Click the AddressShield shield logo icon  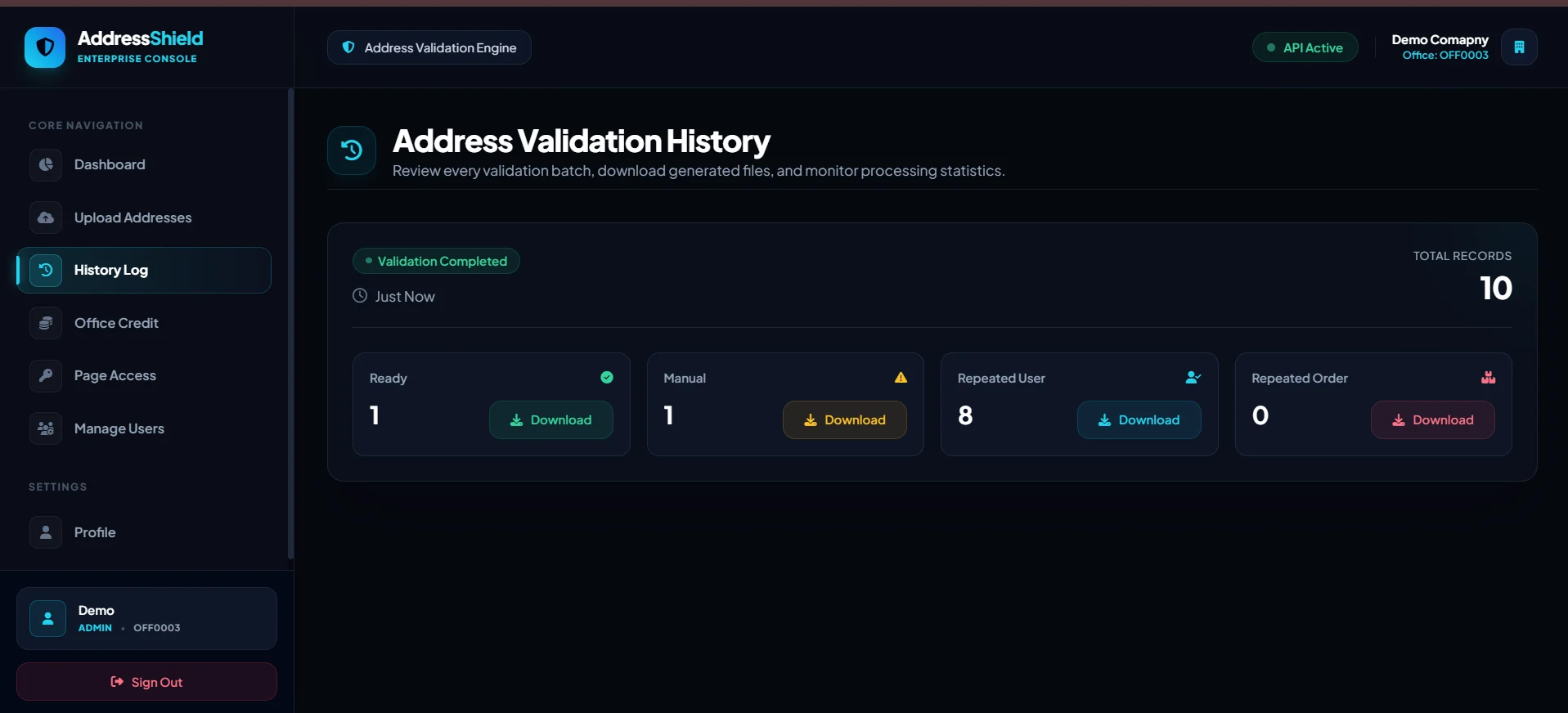[x=45, y=47]
